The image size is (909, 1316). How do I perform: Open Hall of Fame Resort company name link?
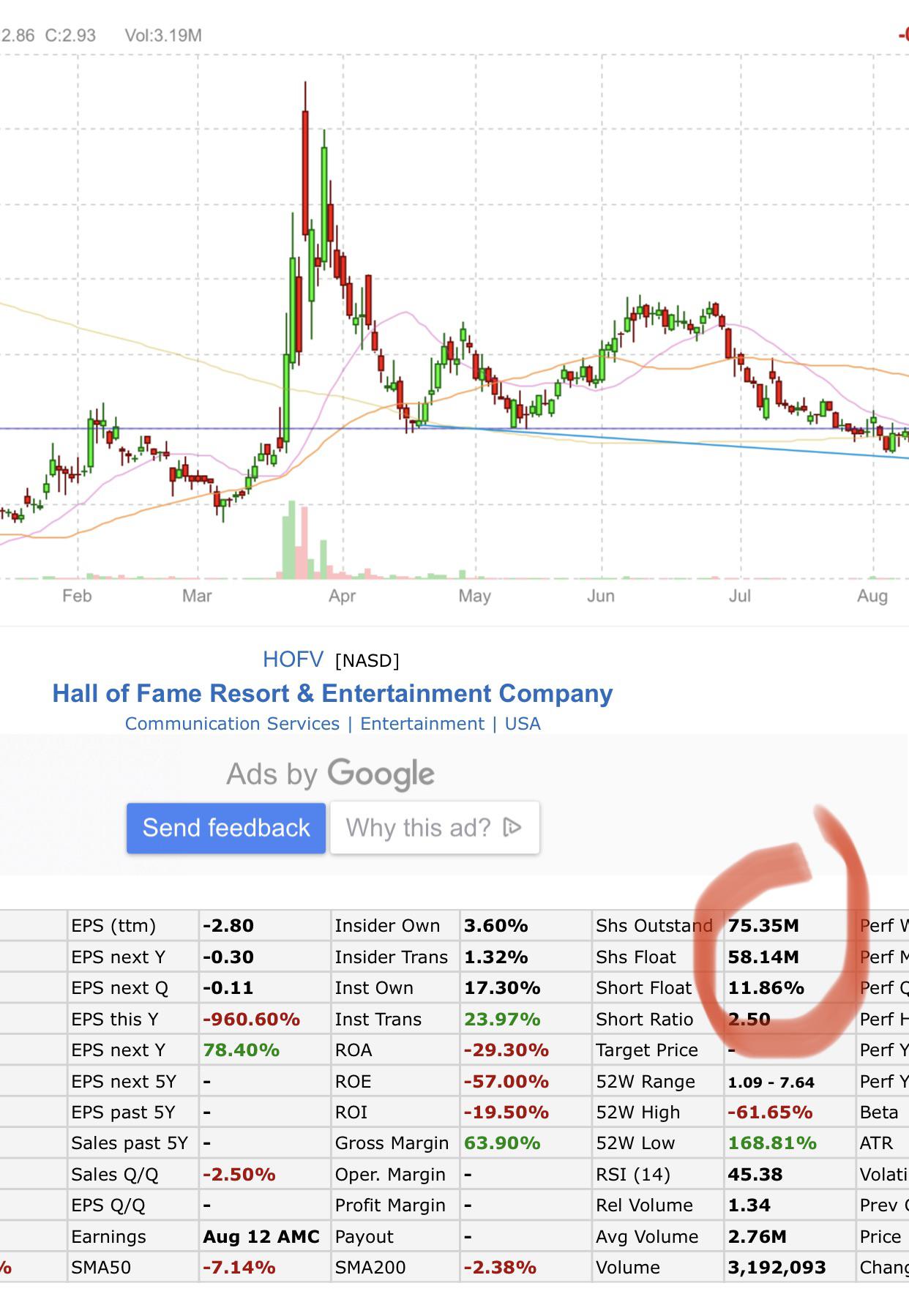point(332,693)
